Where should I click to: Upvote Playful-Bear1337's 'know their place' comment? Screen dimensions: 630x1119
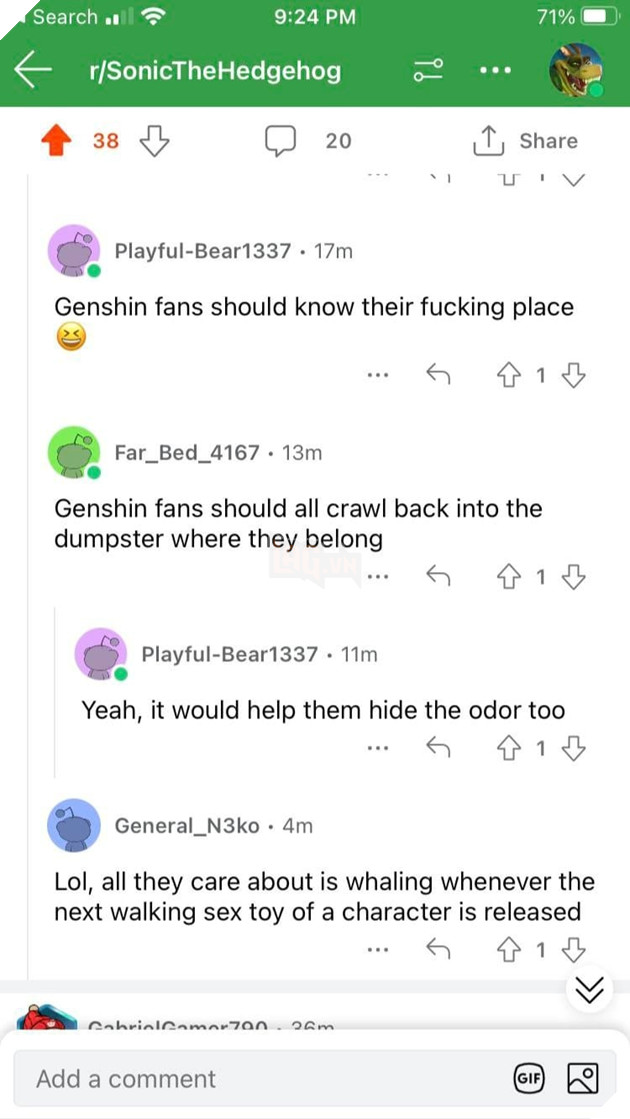point(507,375)
